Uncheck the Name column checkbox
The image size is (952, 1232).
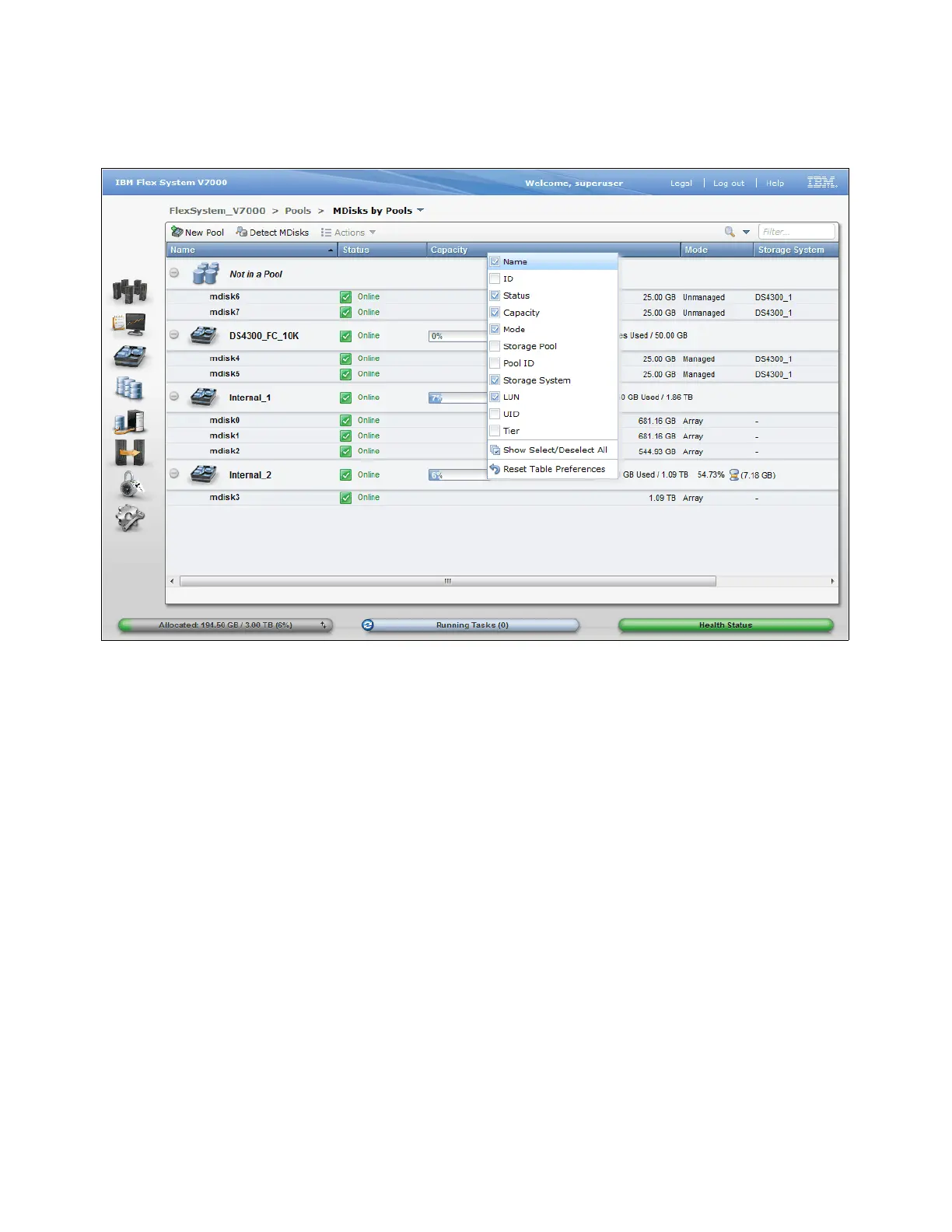495,262
